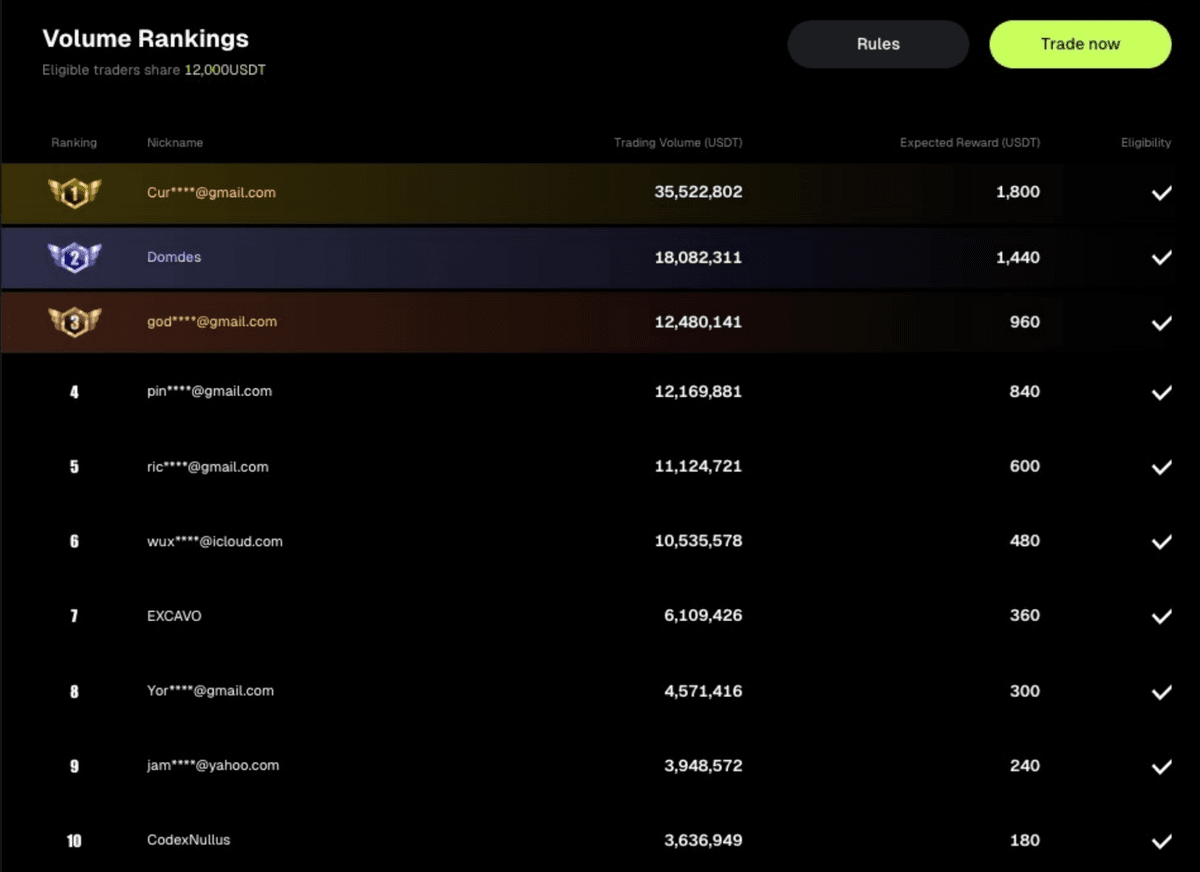1200x872 pixels.
Task: Click eligibility checkmark for Yor****@gmail.com
Action: click(1161, 692)
